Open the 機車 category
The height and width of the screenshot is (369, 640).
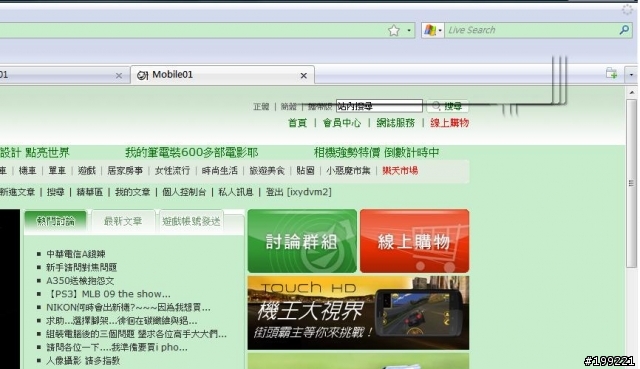coord(27,171)
